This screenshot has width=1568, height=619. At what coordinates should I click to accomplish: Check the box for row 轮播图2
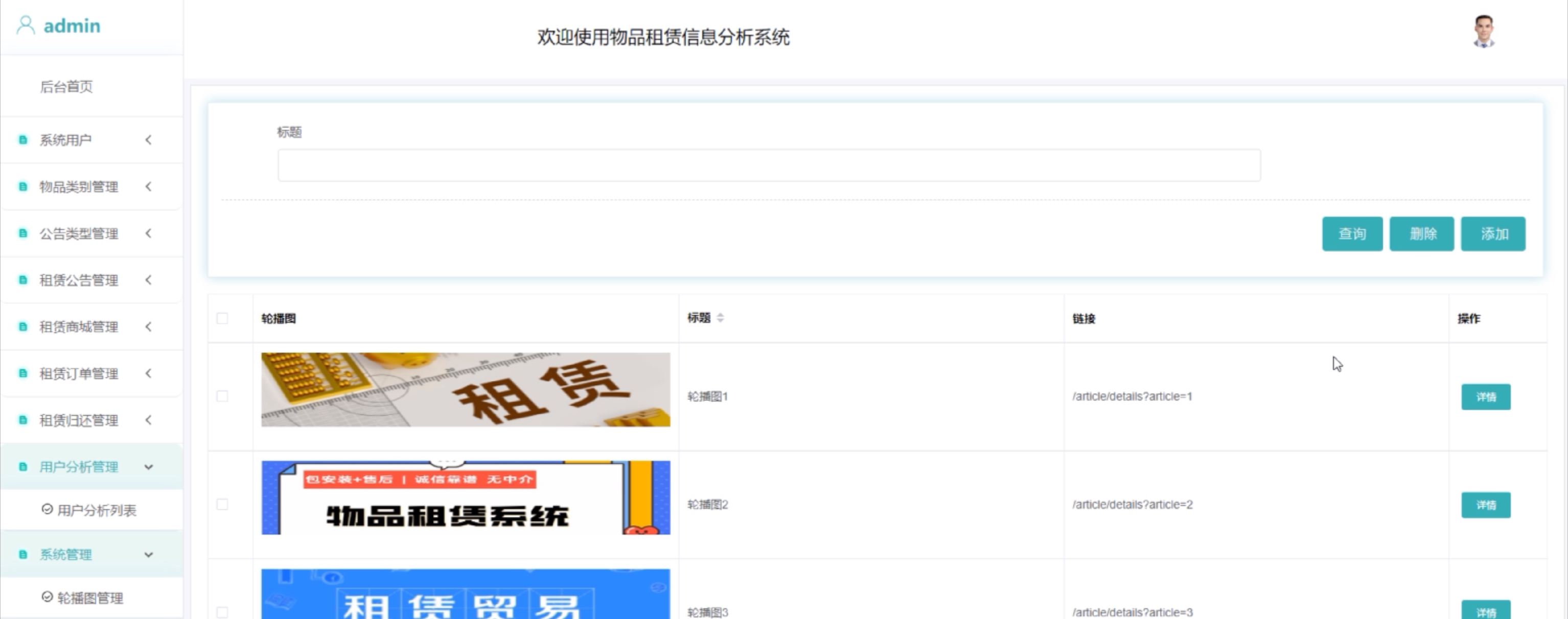click(222, 505)
